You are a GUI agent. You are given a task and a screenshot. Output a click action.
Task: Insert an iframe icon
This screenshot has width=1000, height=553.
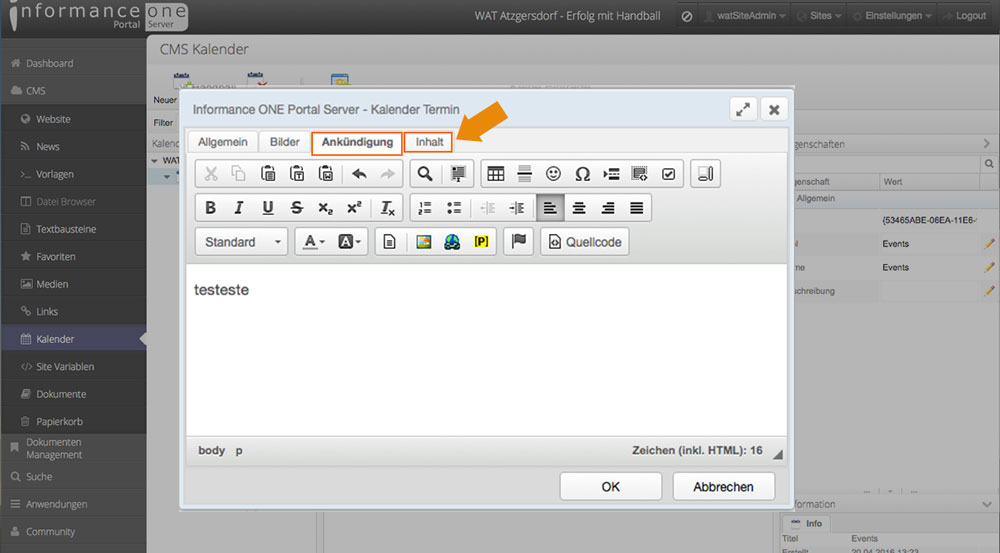click(639, 173)
